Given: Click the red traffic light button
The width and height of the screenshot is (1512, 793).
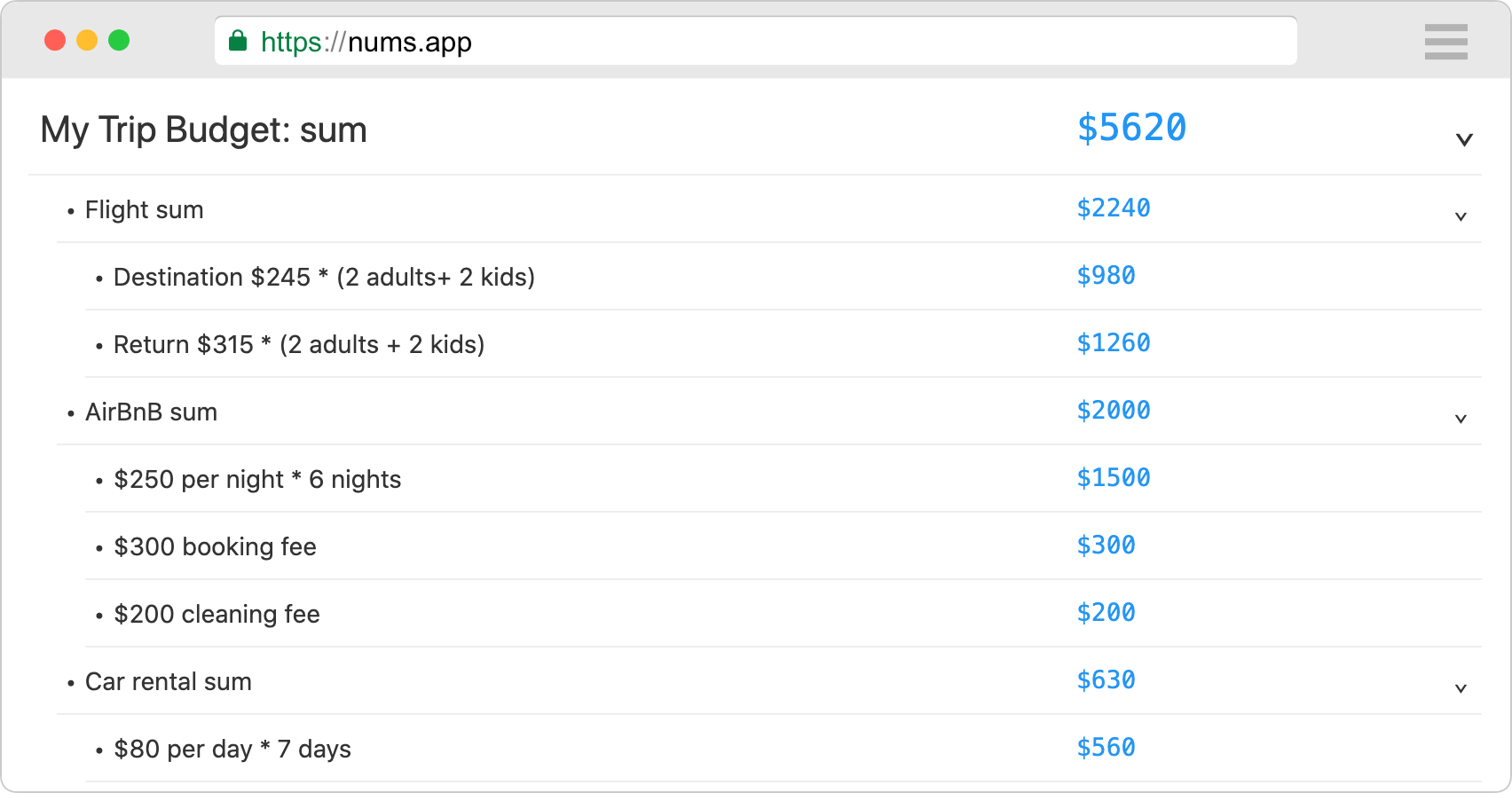Looking at the screenshot, I should (x=55, y=40).
